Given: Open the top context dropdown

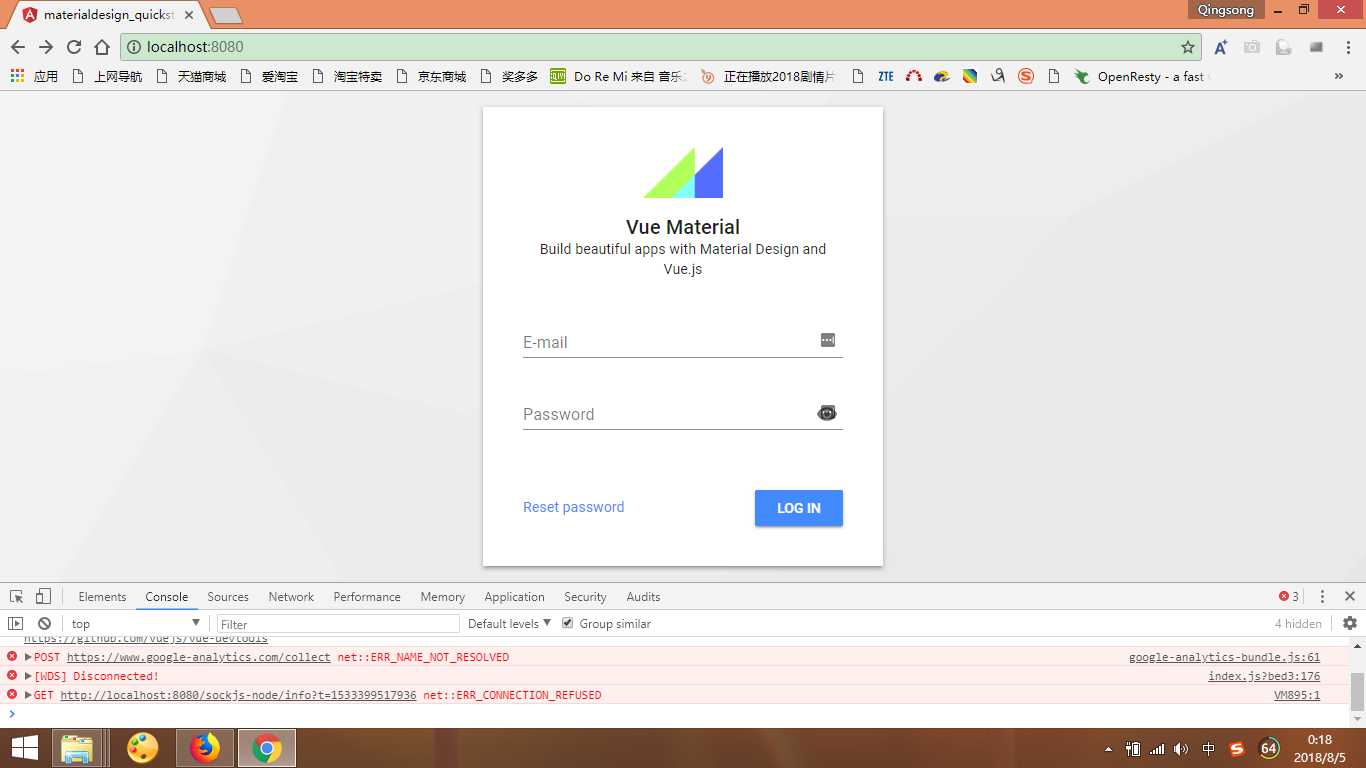Looking at the screenshot, I should coord(135,623).
